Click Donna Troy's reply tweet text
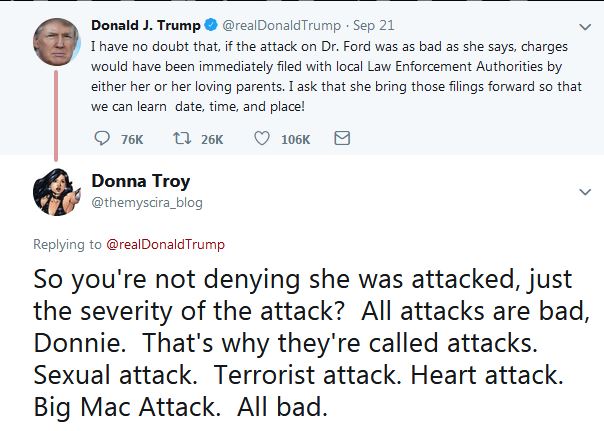The height and width of the screenshot is (431, 604). (x=311, y=342)
